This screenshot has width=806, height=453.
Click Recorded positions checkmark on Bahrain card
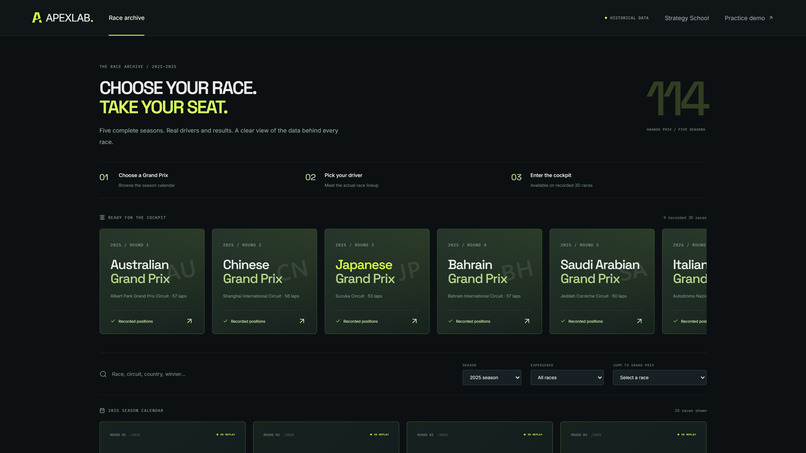[x=451, y=321]
